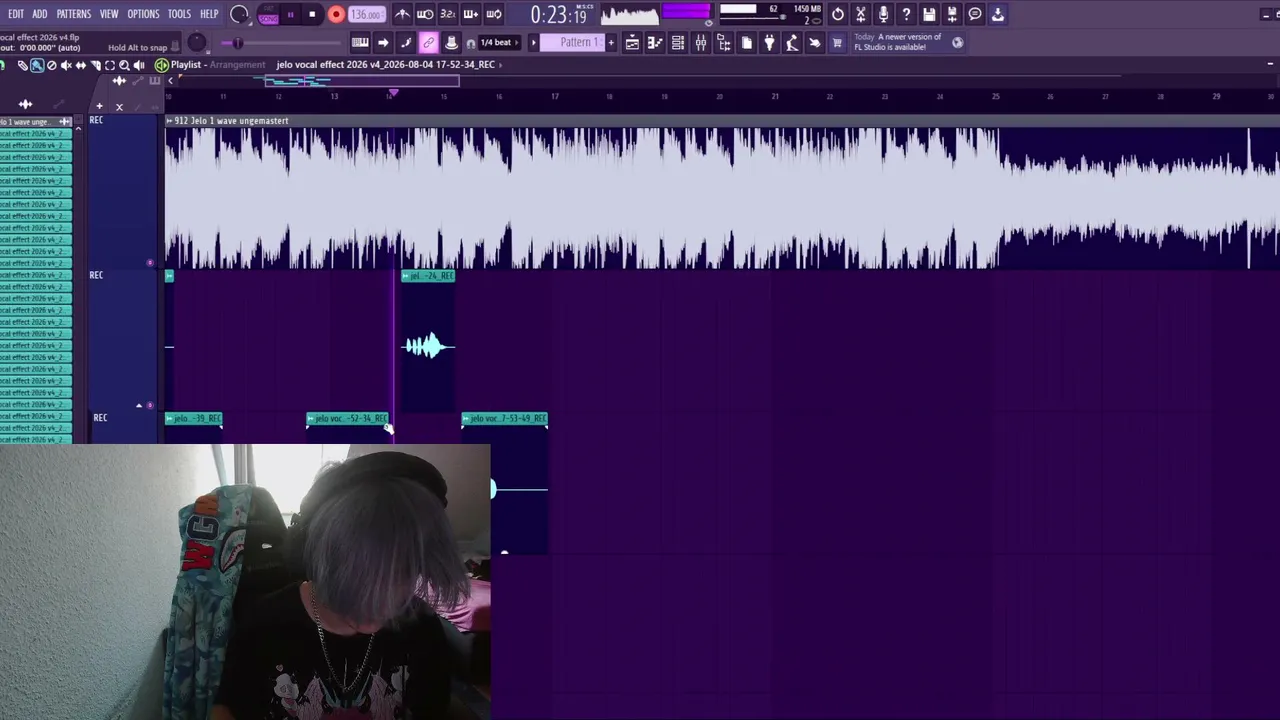Toggle the red Record button
Screen dimensions: 1280x720
336,15
